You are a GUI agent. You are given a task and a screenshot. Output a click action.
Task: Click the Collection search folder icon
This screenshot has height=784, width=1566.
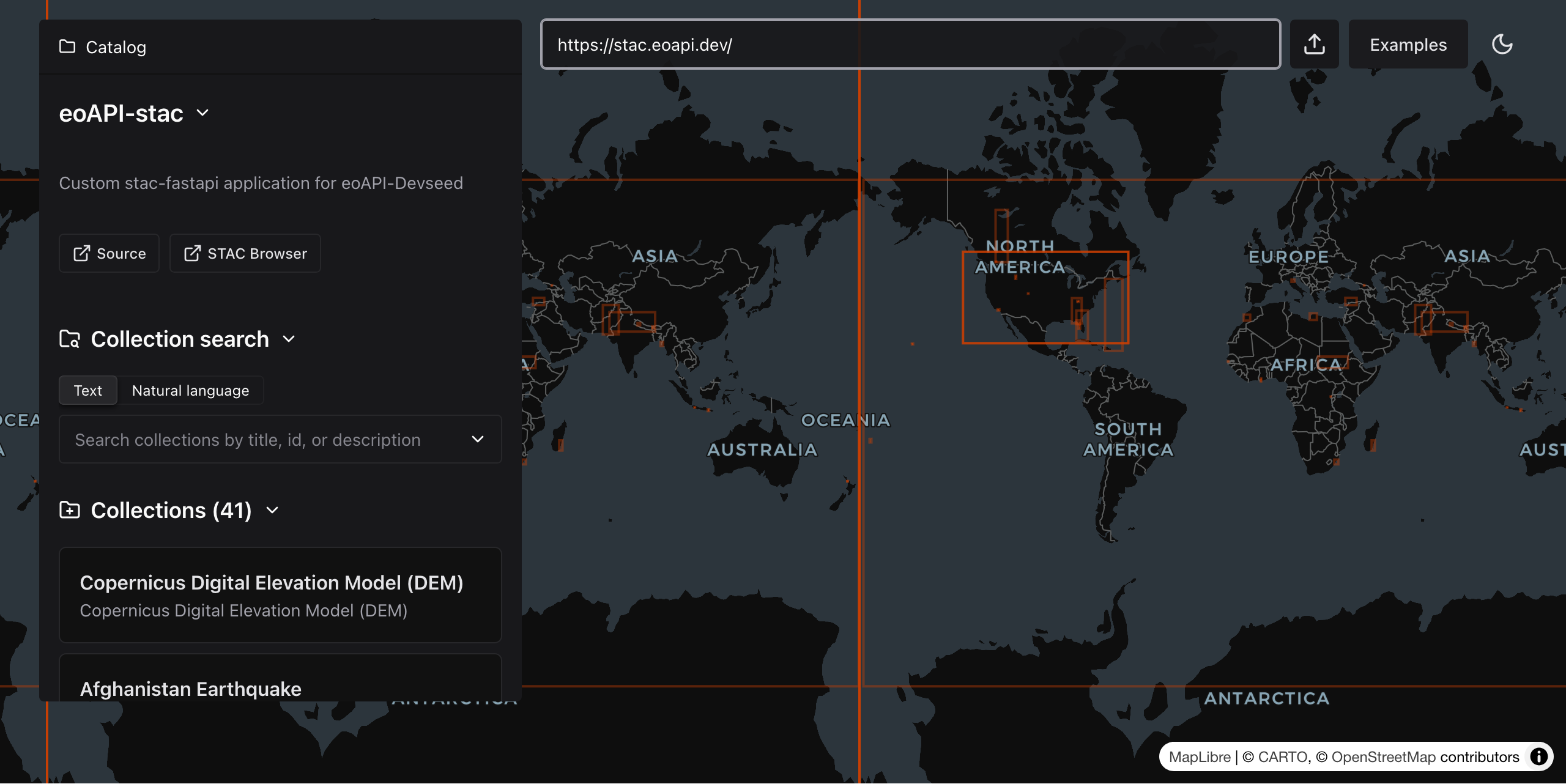click(x=70, y=339)
